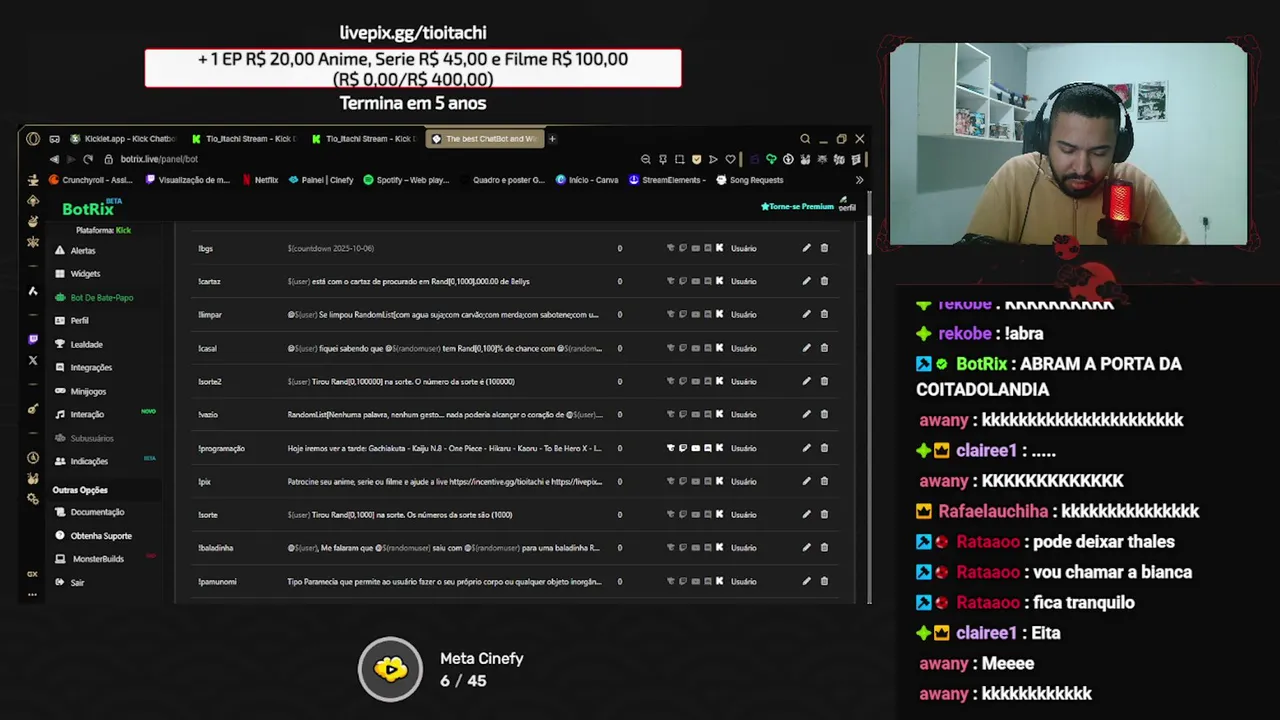This screenshot has height=720, width=1280.
Task: Delete the !programação command
Action: [x=824, y=448]
